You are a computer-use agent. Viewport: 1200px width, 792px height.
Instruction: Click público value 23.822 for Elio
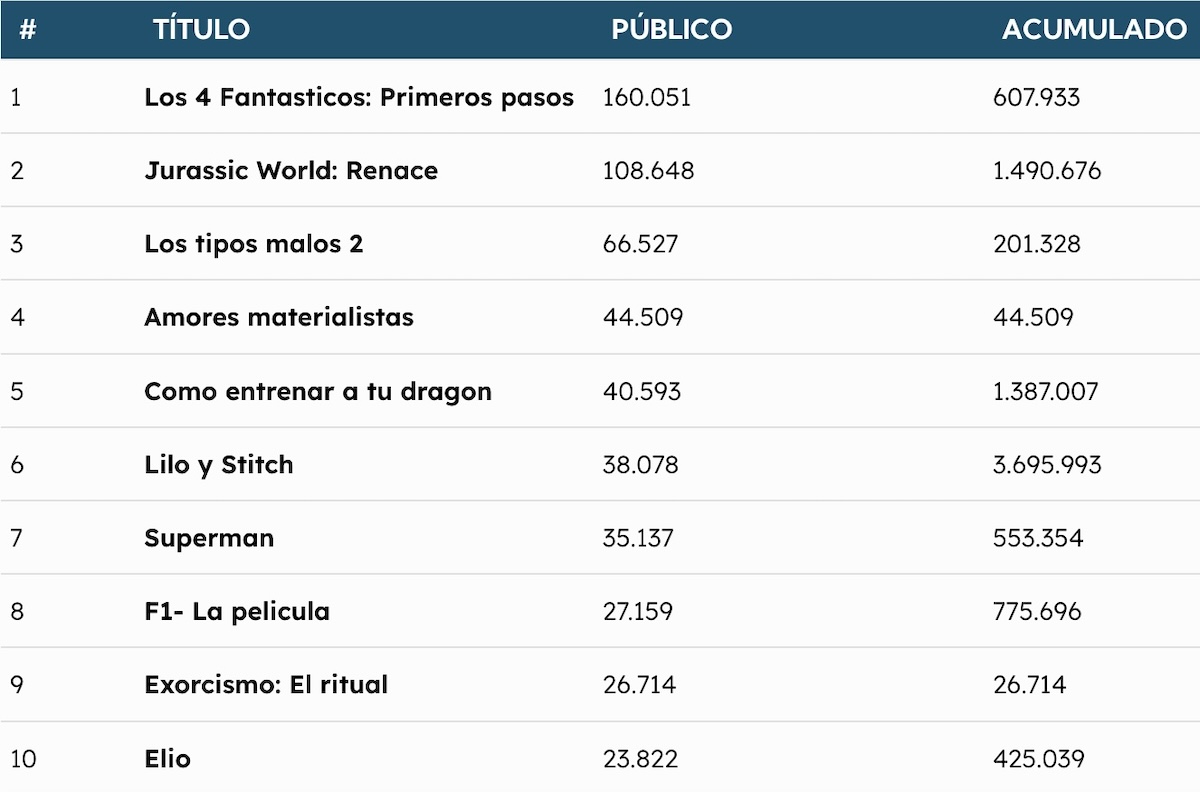640,759
